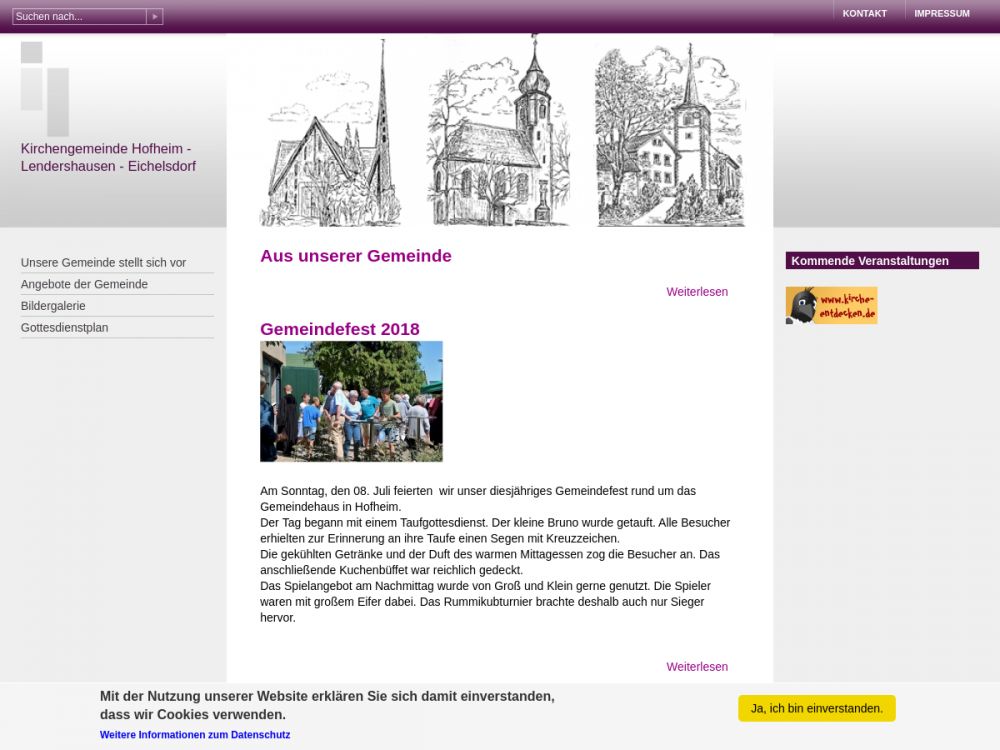
Task: Click the gray church logo in header
Action: [45, 88]
